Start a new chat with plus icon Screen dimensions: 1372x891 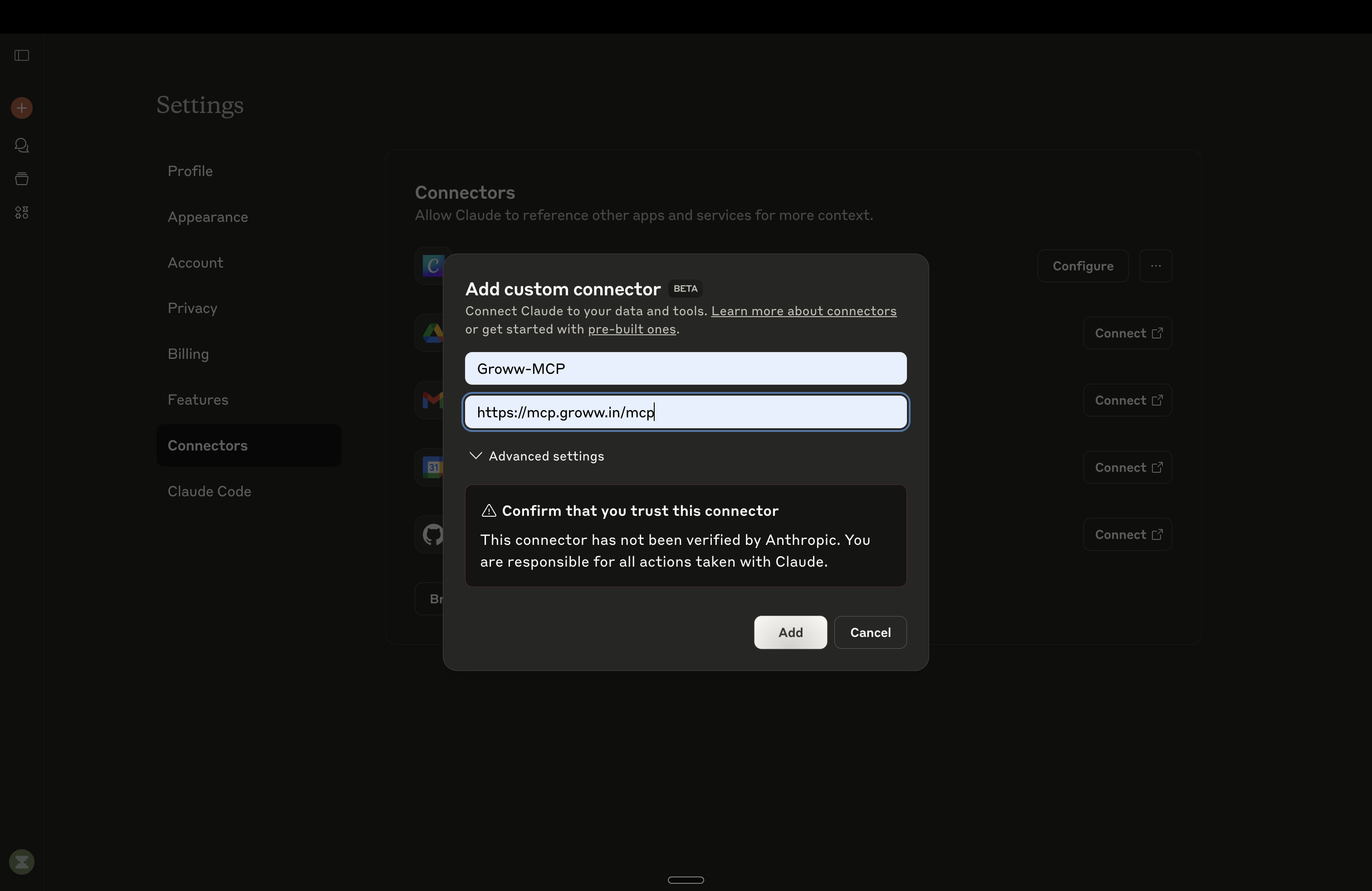click(22, 108)
